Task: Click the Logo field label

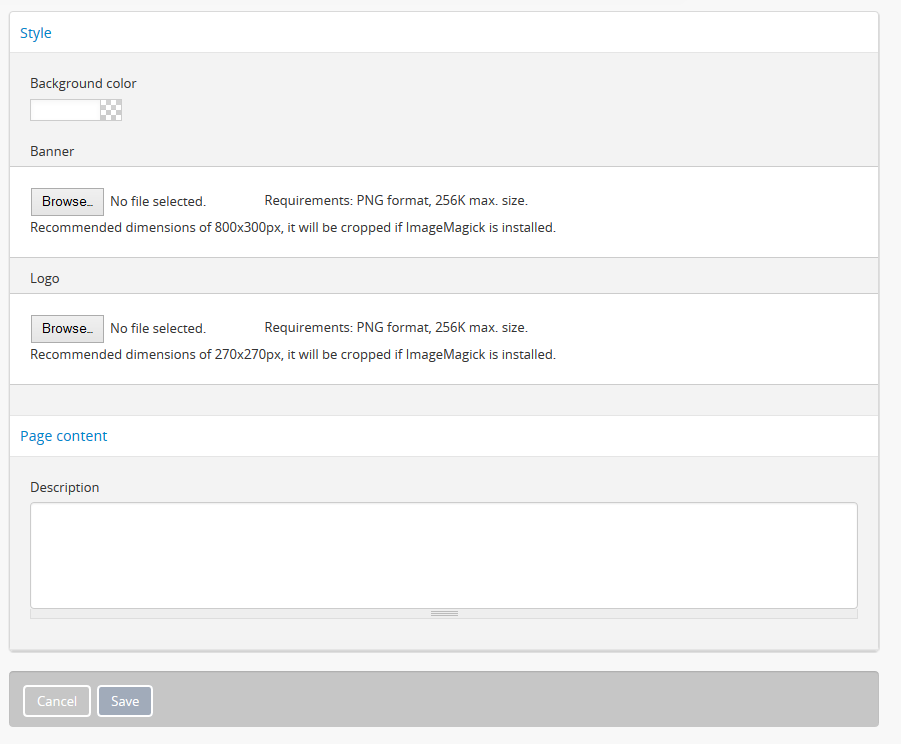Action: [x=45, y=279]
